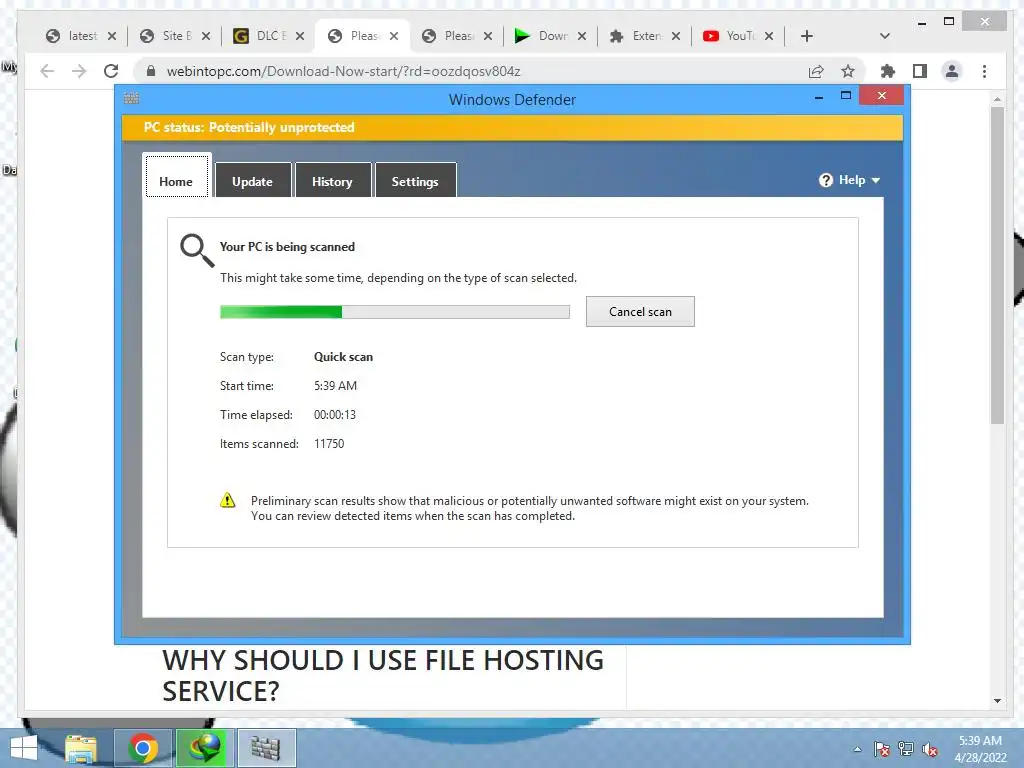The image size is (1024, 768).
Task: Toggle the browser side panel icon
Action: pos(920,71)
